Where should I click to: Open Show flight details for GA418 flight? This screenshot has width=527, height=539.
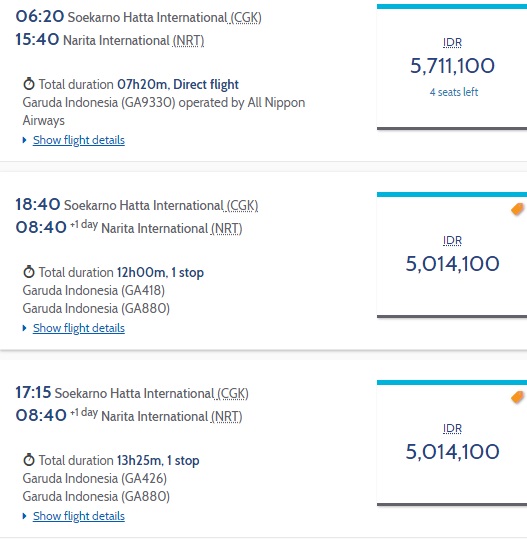click(x=79, y=328)
